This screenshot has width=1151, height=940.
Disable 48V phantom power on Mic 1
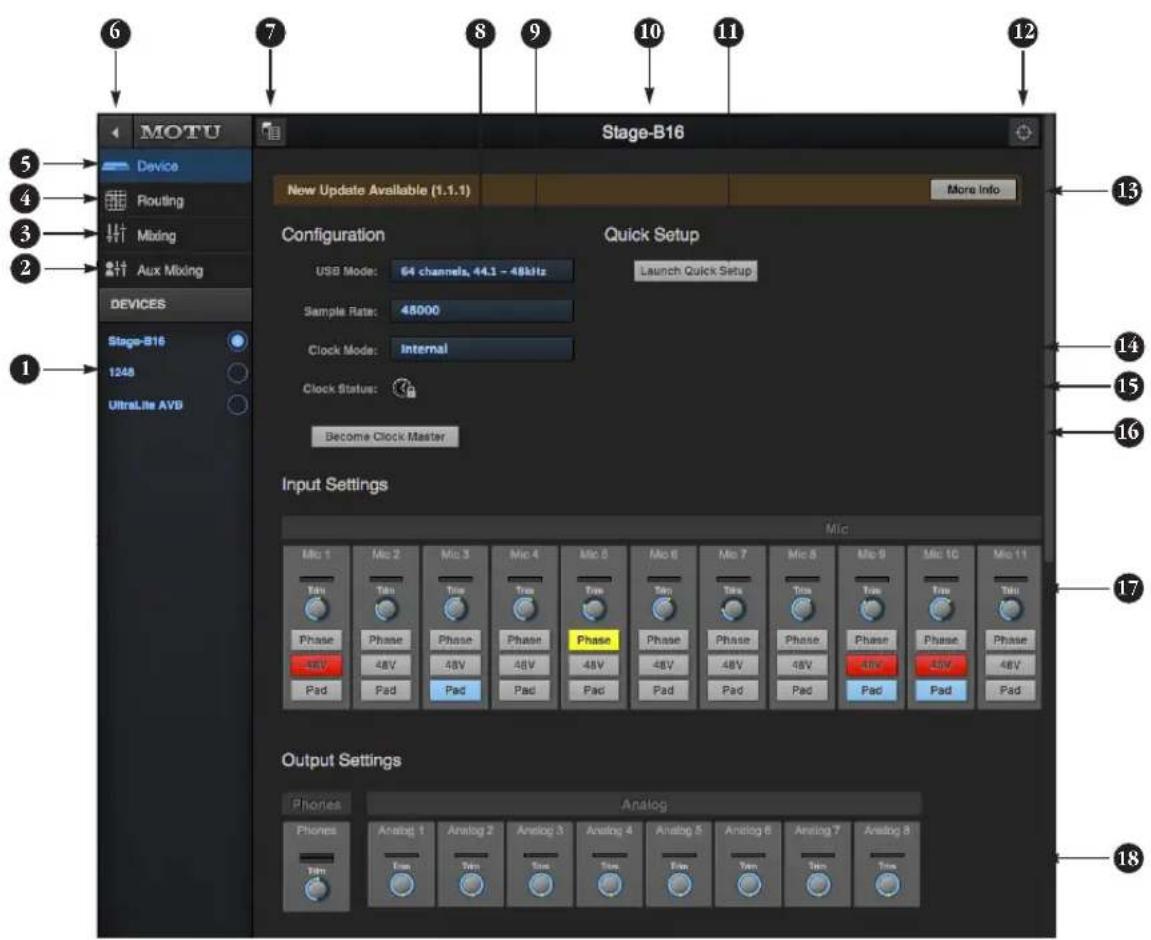[x=316, y=666]
